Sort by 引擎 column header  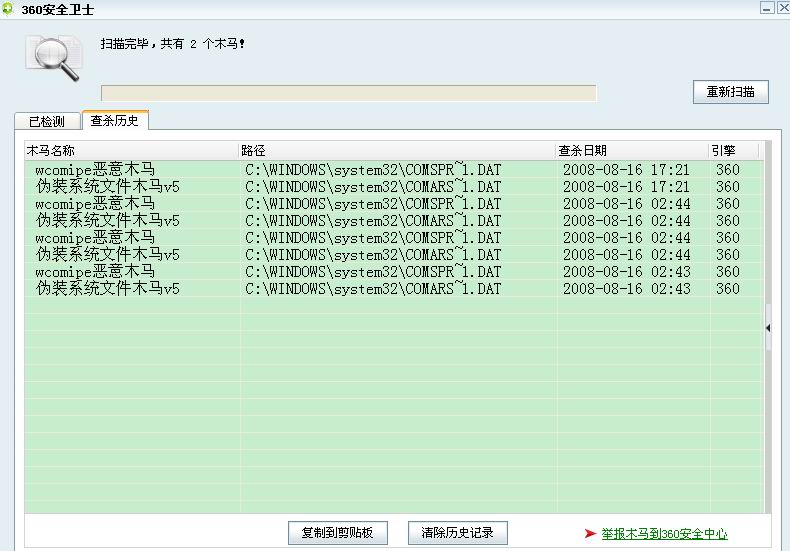pos(733,151)
